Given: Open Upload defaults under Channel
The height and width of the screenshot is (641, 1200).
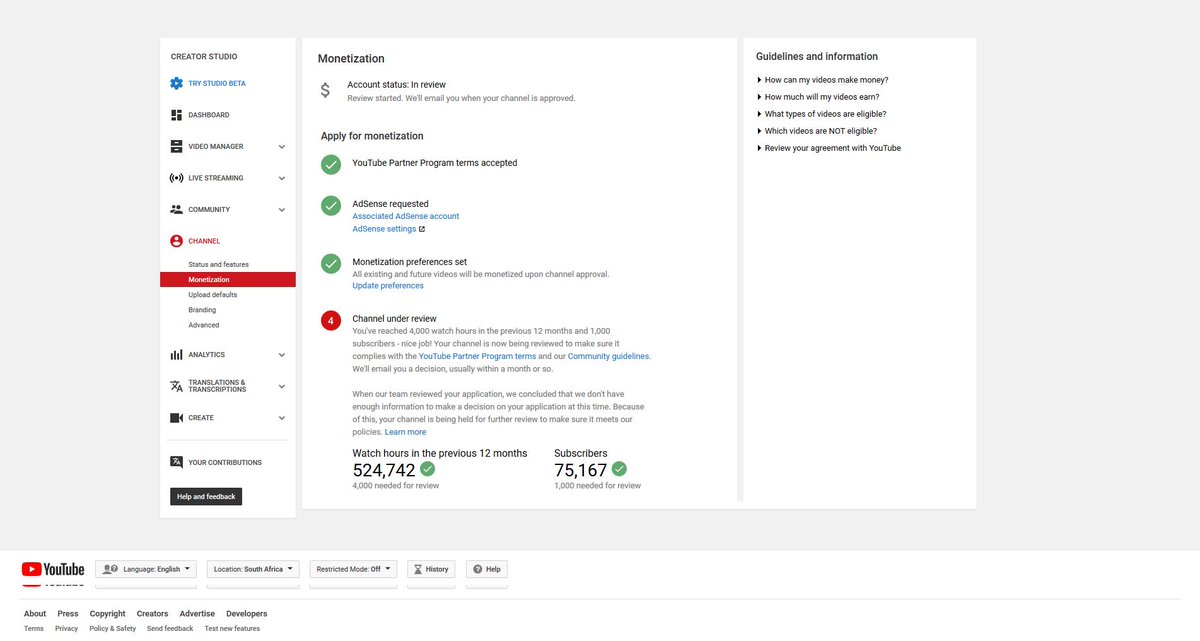Looking at the screenshot, I should 213,295.
